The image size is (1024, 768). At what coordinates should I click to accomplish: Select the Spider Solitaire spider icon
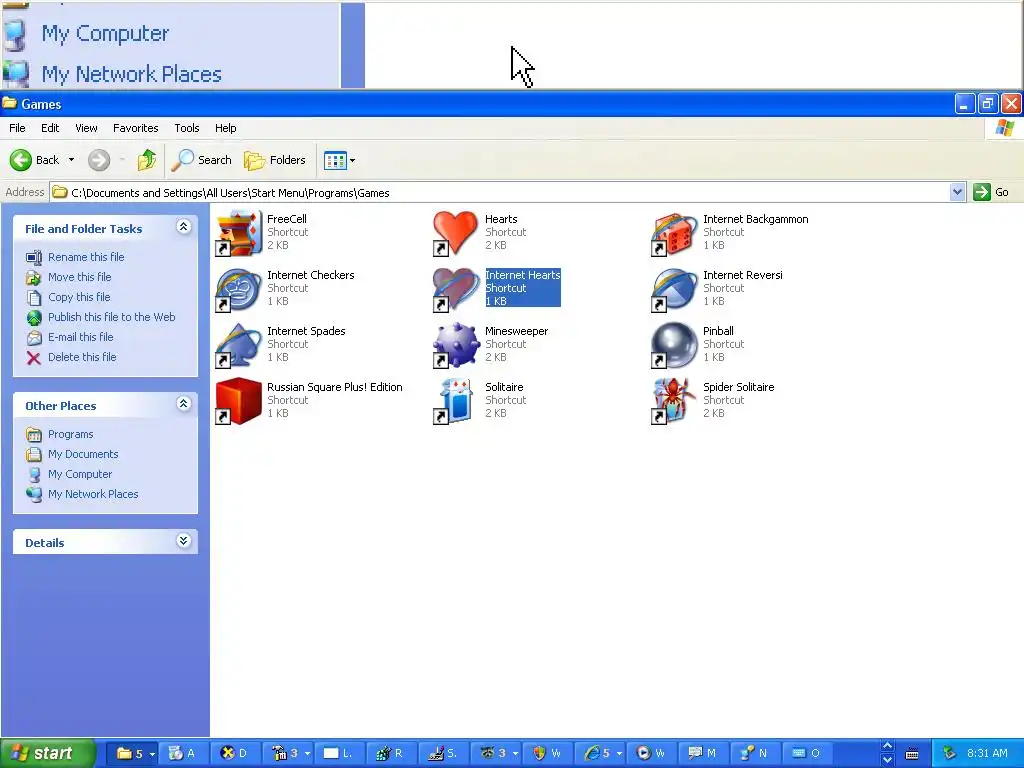[674, 401]
